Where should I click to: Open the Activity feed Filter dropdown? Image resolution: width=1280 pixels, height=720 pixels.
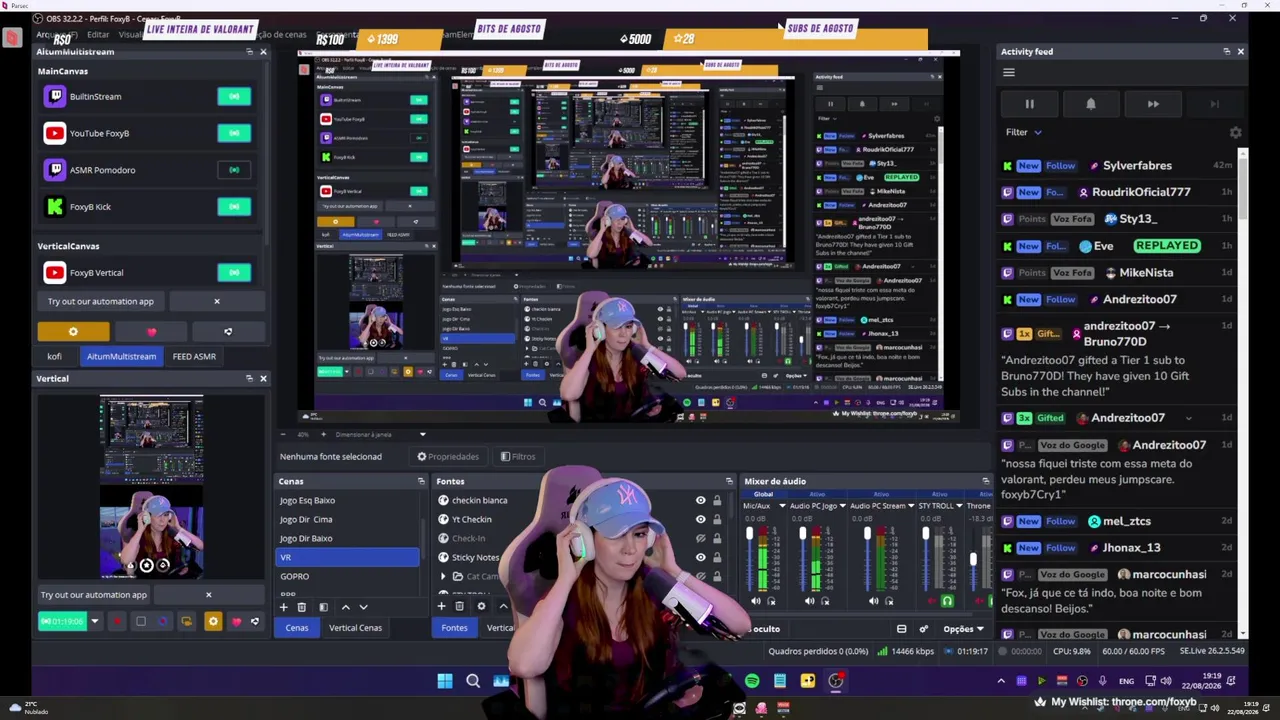[x=1024, y=132]
